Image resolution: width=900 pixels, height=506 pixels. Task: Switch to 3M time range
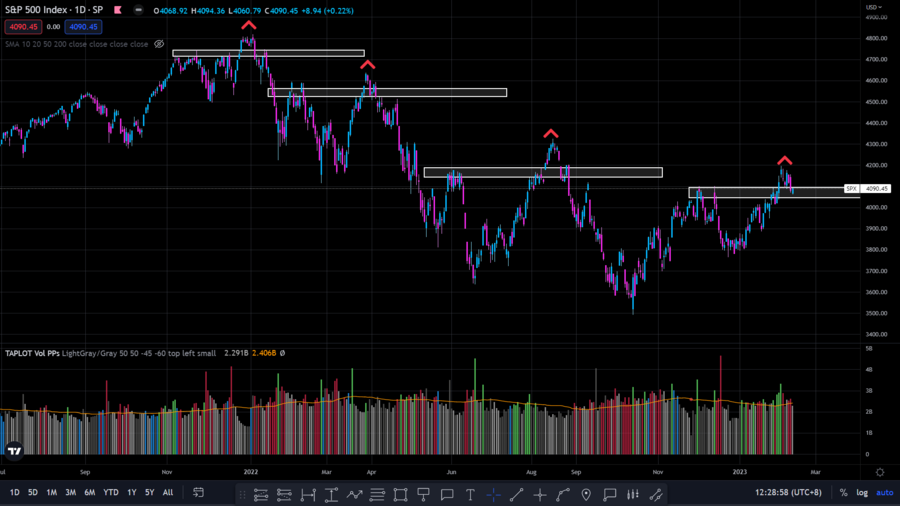pos(71,492)
